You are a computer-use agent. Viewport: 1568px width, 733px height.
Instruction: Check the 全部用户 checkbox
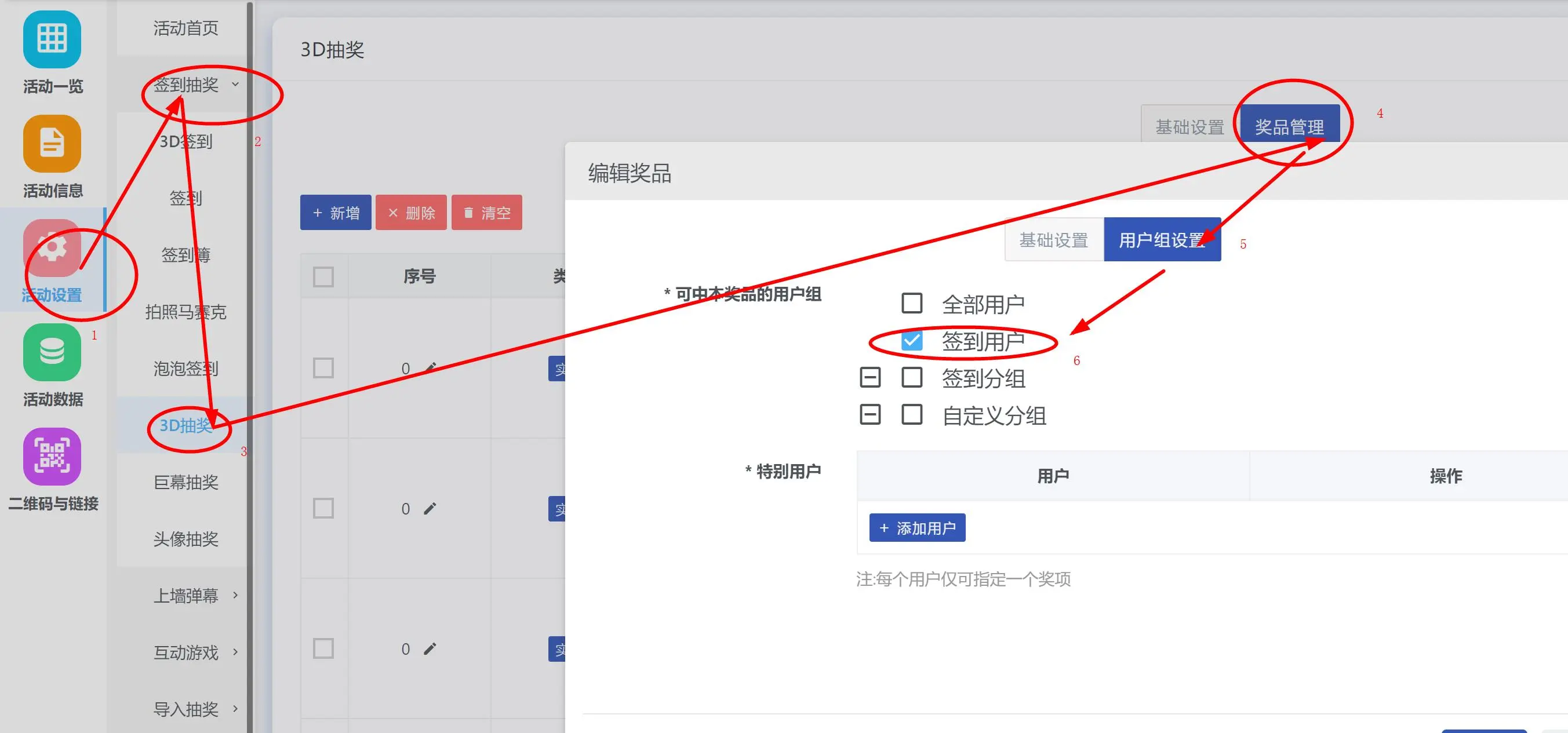(911, 303)
